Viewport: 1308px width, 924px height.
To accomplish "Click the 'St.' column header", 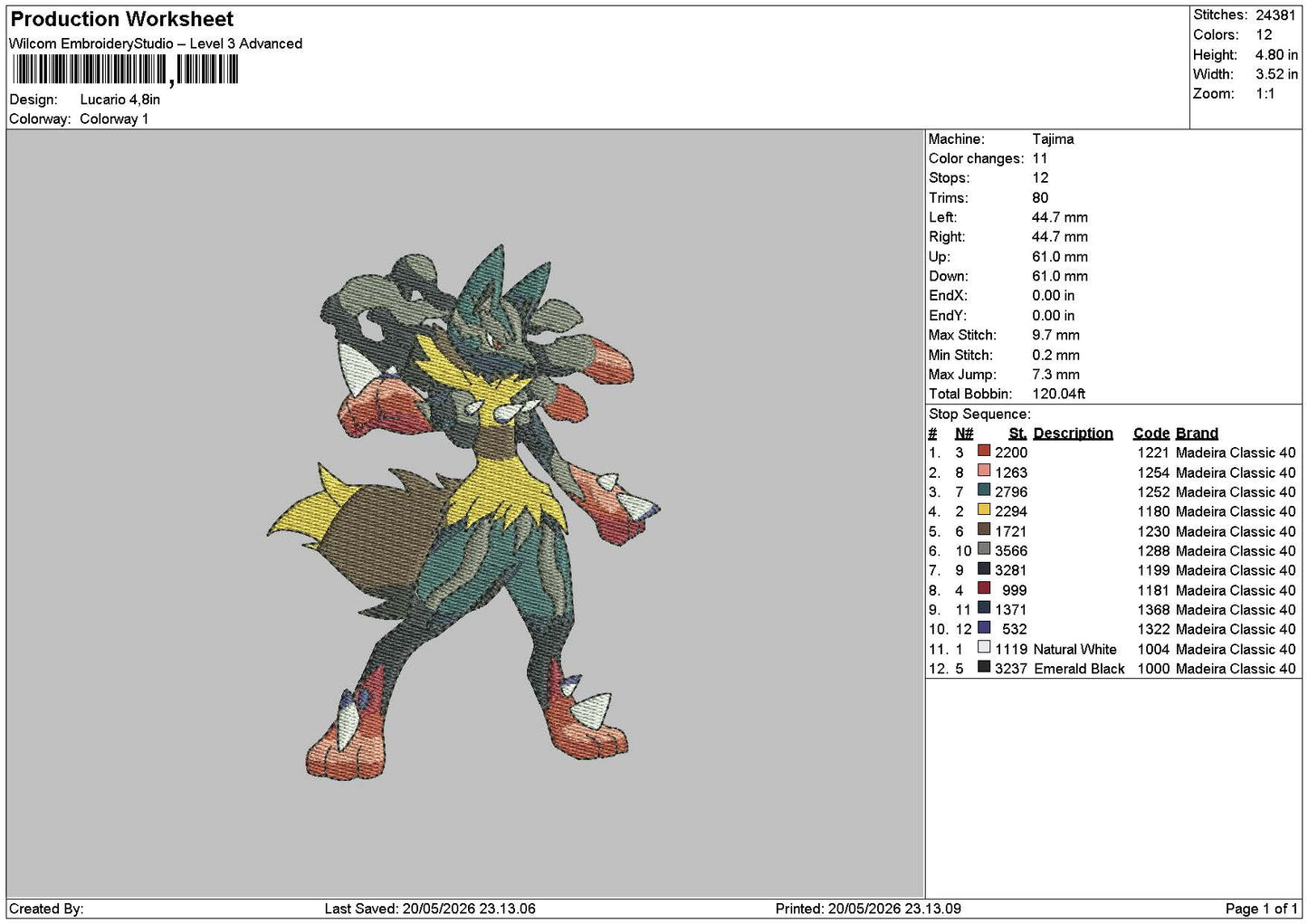I will [1017, 433].
